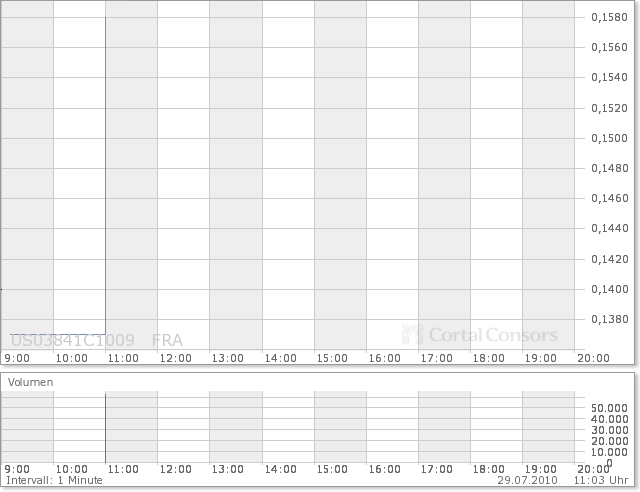Pick the 0,1460 price axis value
This screenshot has width=640, height=492.
609,198
